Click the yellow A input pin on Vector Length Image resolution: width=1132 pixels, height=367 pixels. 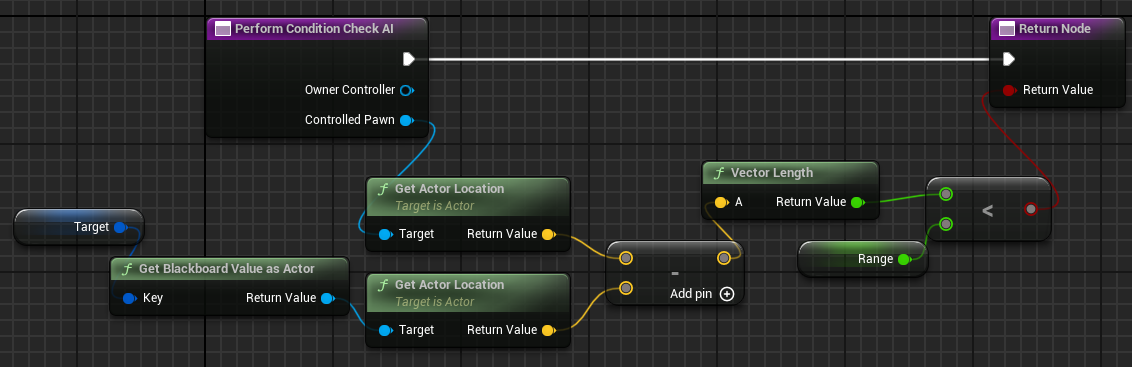click(720, 202)
